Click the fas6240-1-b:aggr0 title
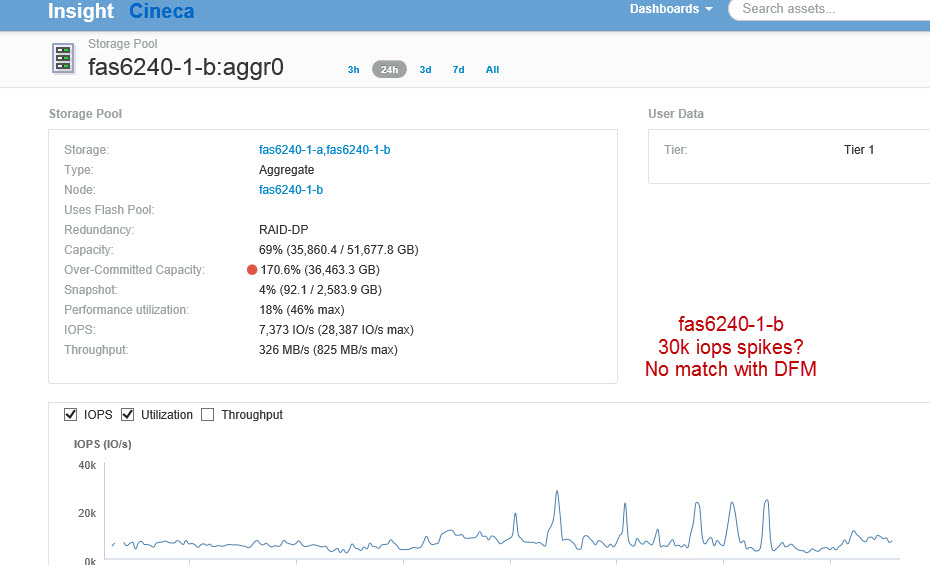Screen dimensions: 930x565 (186, 67)
